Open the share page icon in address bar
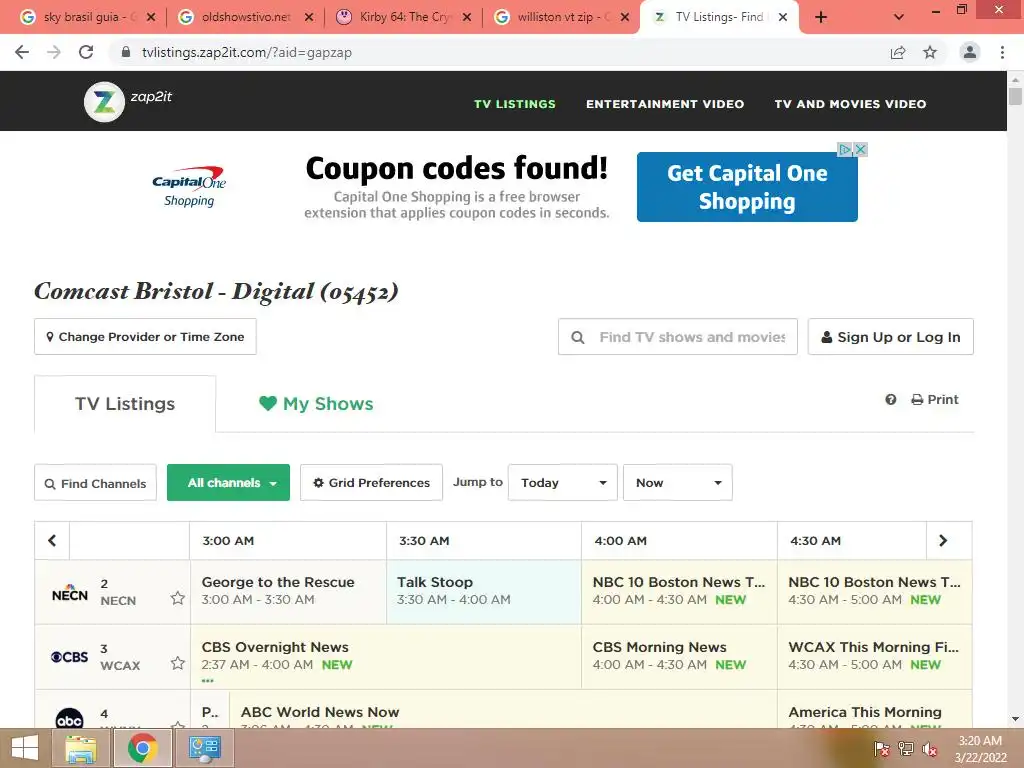Screen dimensions: 1024x768 898,52
